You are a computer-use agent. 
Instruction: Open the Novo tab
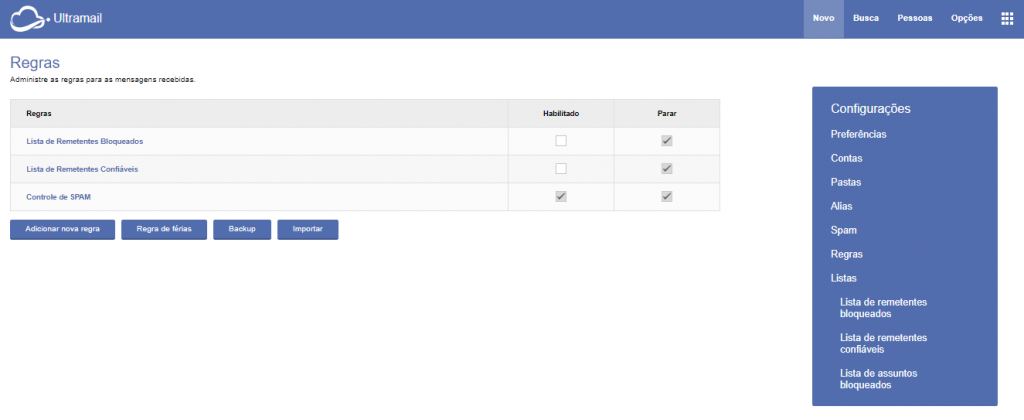click(x=823, y=18)
